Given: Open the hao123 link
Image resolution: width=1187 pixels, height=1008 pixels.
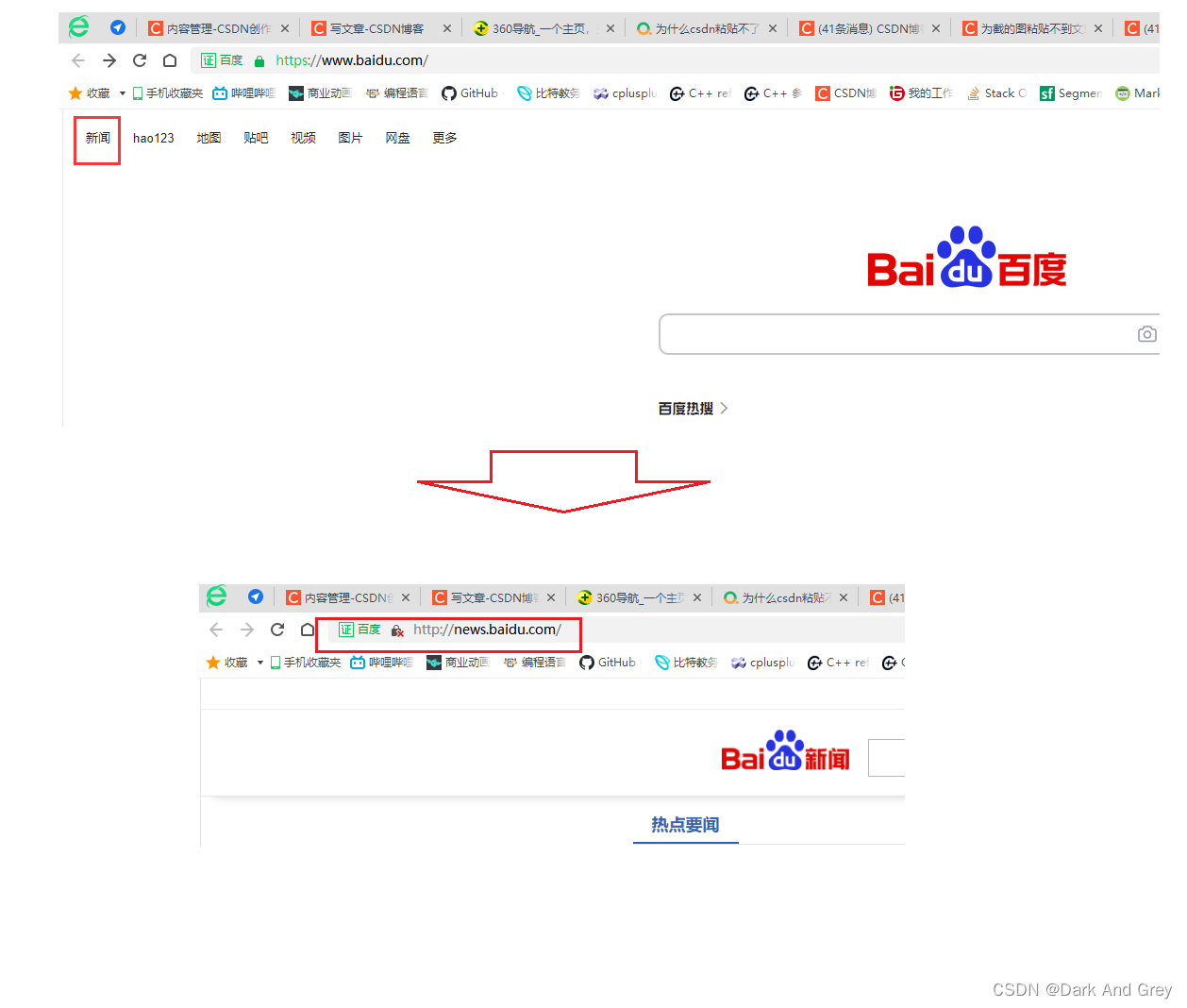Looking at the screenshot, I should [154, 138].
